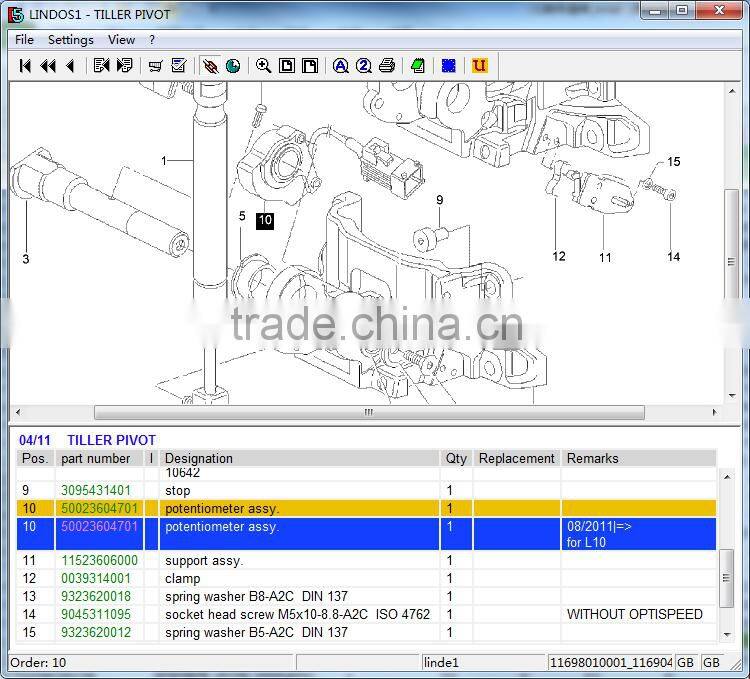Click callout number 14 in diagram
This screenshot has width=750, height=679.
coord(673,257)
